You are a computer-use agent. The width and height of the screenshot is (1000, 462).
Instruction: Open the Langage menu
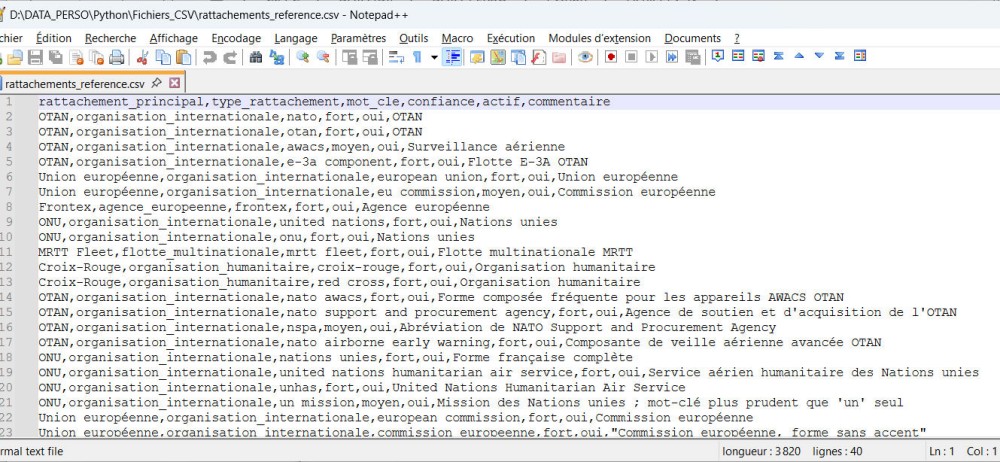pos(296,38)
